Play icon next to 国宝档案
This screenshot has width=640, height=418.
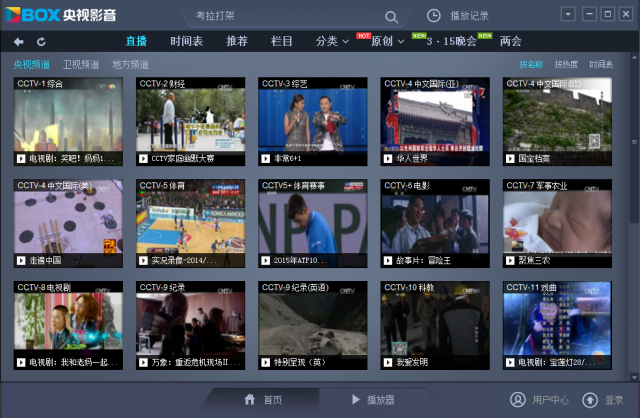click(510, 158)
